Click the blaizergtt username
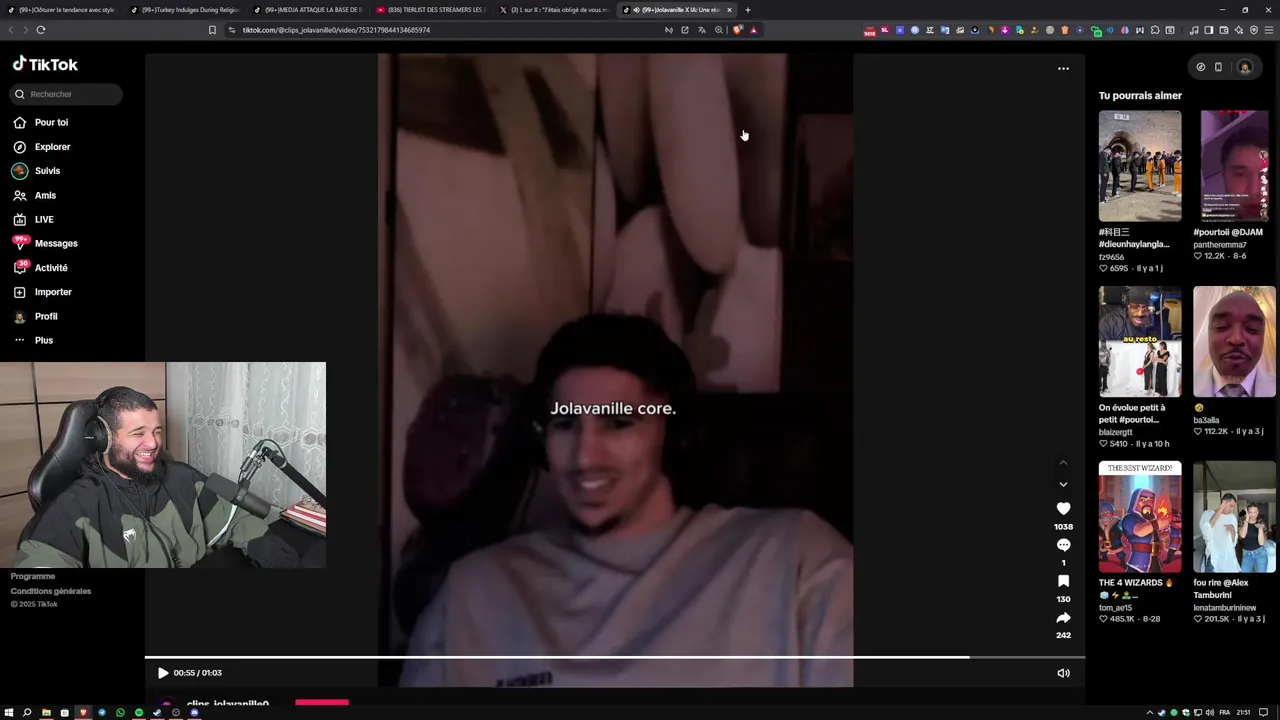Viewport: 1280px width, 720px height. [1116, 432]
